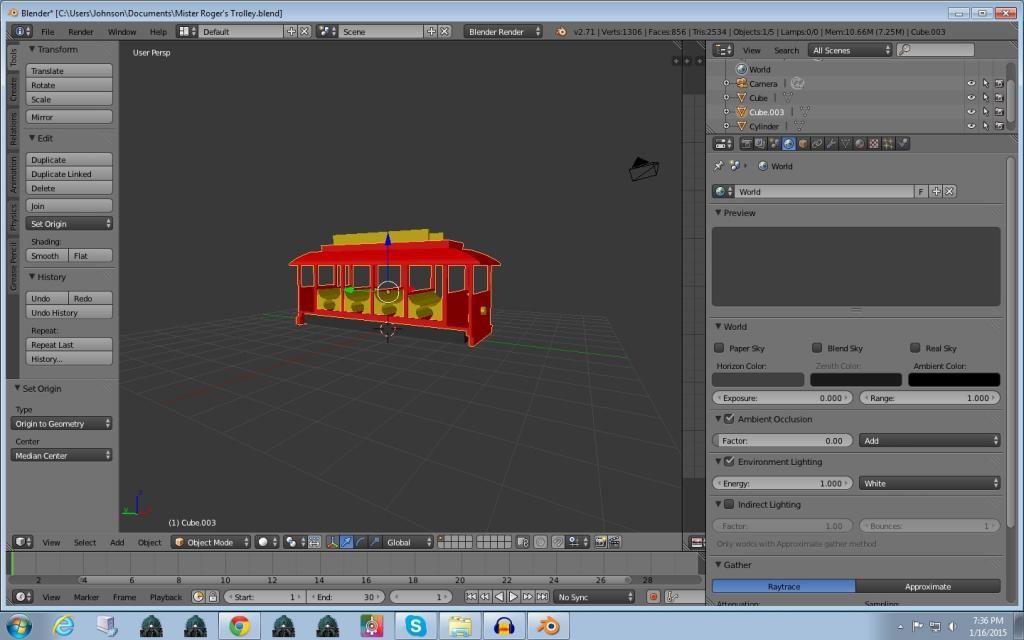
Task: Open the Physics properties tab icon
Action: [903, 144]
